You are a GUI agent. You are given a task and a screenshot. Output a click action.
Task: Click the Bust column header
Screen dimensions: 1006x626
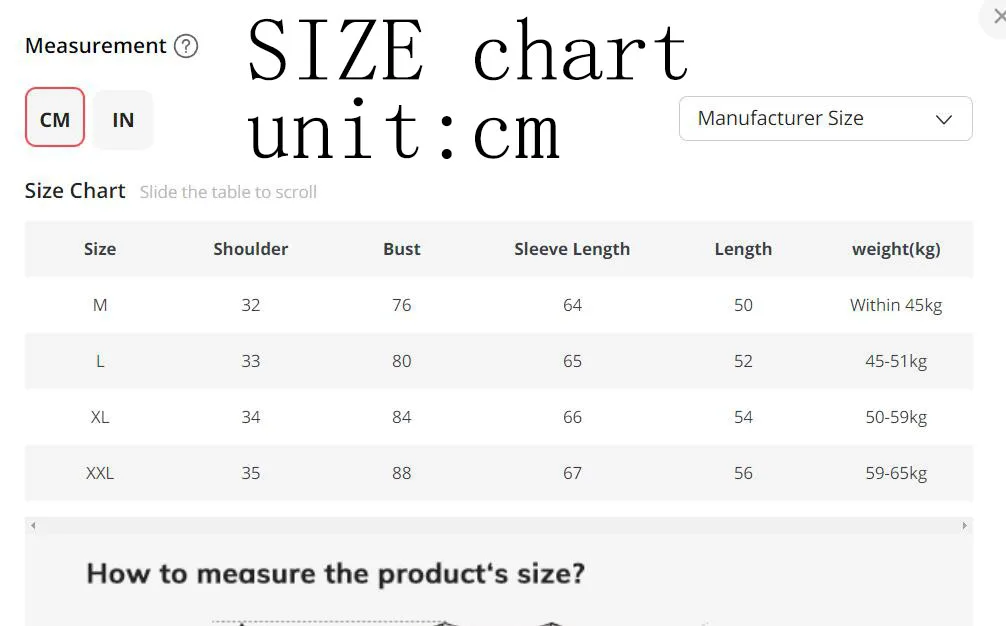click(402, 249)
